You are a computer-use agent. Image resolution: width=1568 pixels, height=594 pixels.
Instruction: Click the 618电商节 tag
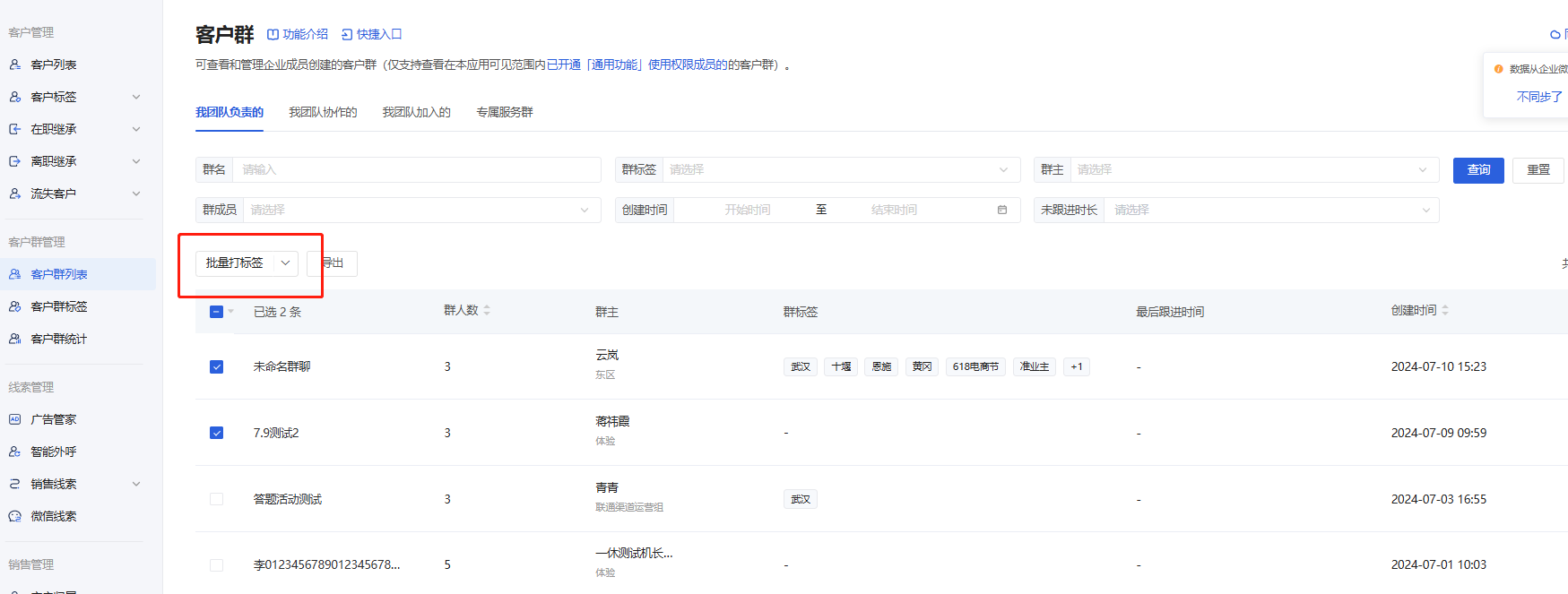(975, 366)
